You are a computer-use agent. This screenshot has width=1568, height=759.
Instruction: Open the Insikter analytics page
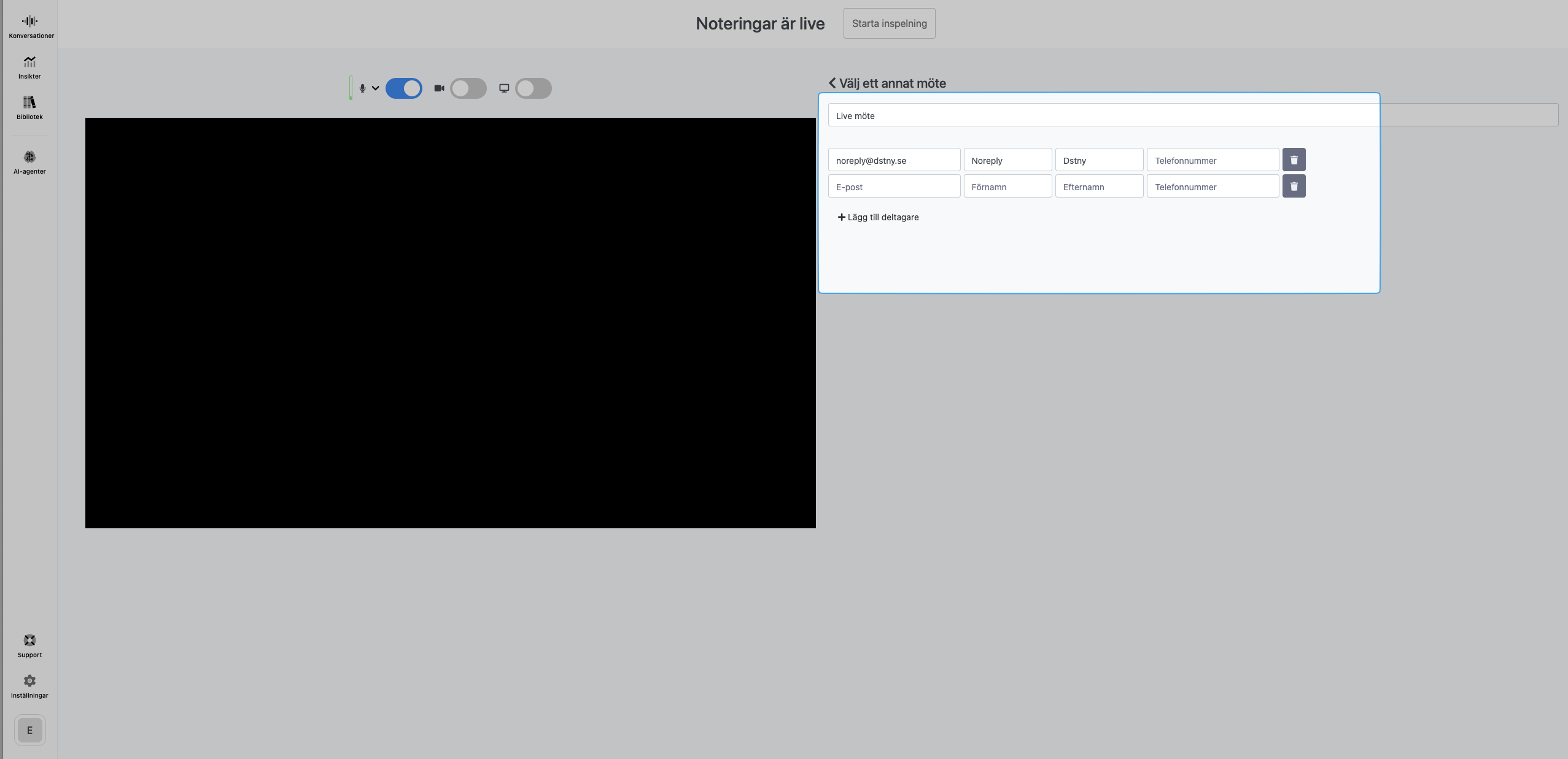click(x=29, y=67)
